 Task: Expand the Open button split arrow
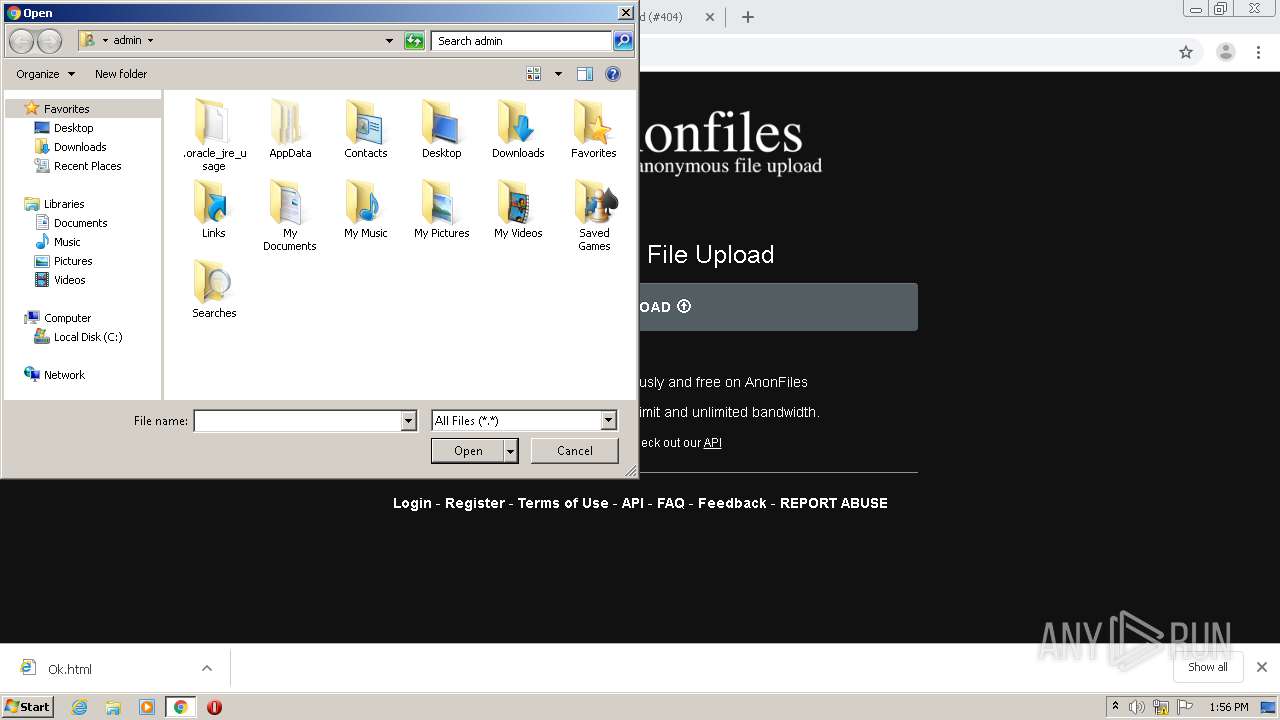(510, 451)
